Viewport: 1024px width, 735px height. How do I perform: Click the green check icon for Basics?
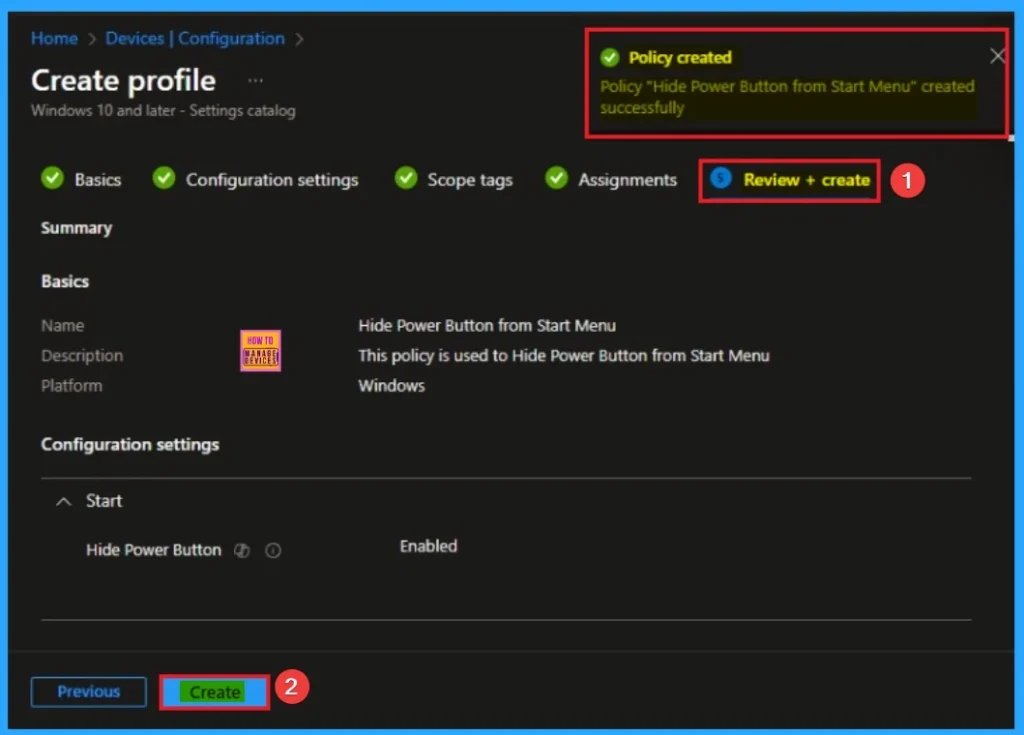52,178
